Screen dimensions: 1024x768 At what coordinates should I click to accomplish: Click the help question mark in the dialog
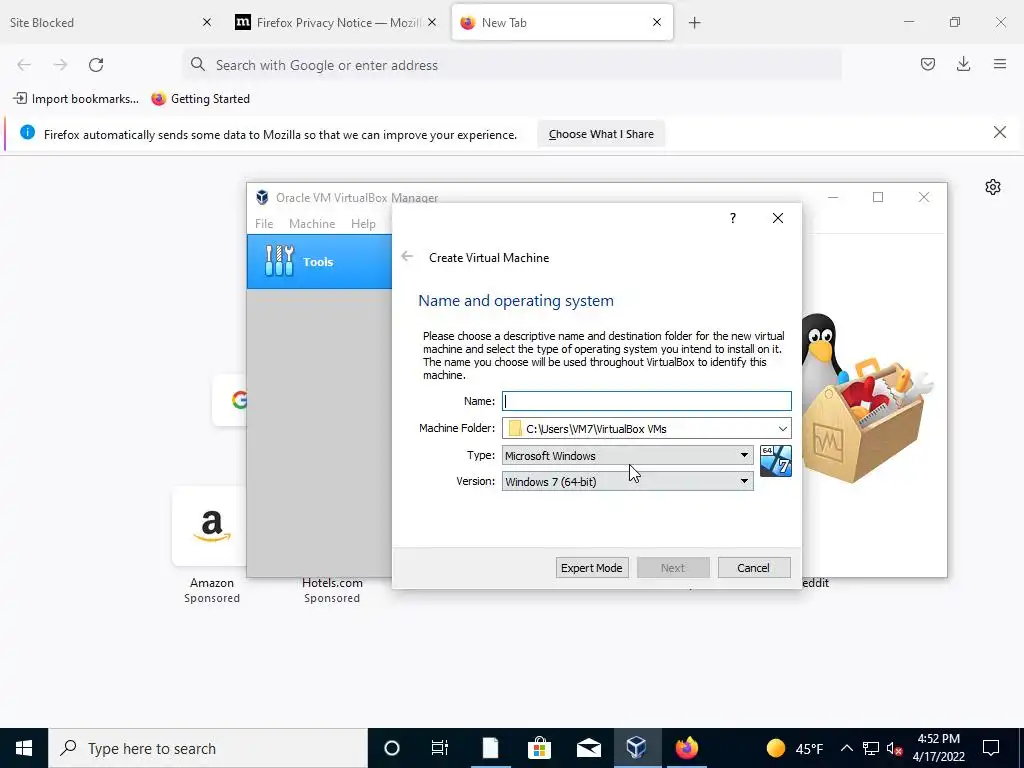click(x=733, y=218)
